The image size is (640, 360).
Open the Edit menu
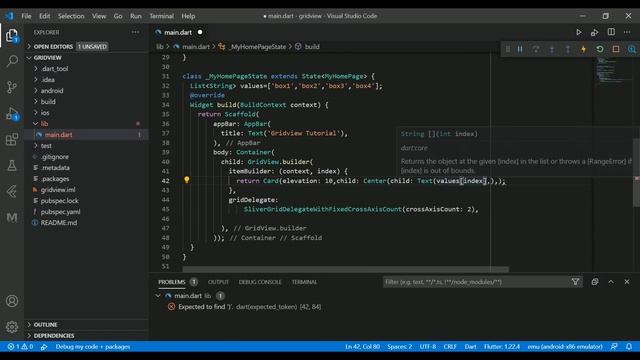point(44,16)
